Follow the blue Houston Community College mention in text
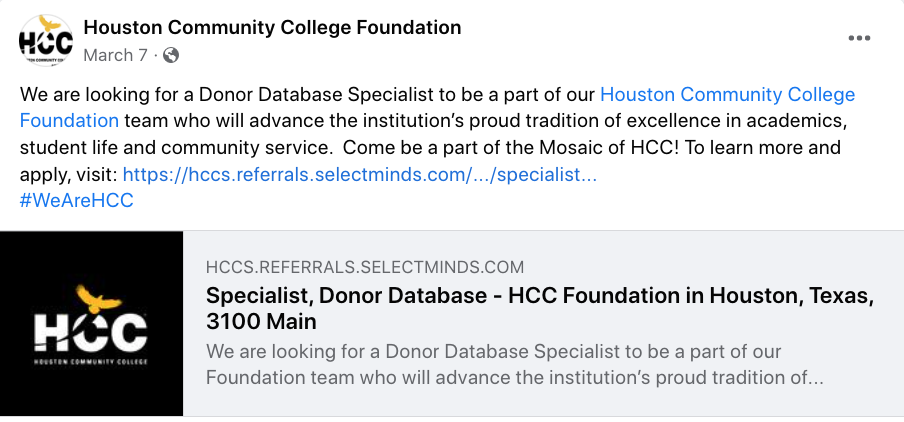 coord(728,95)
